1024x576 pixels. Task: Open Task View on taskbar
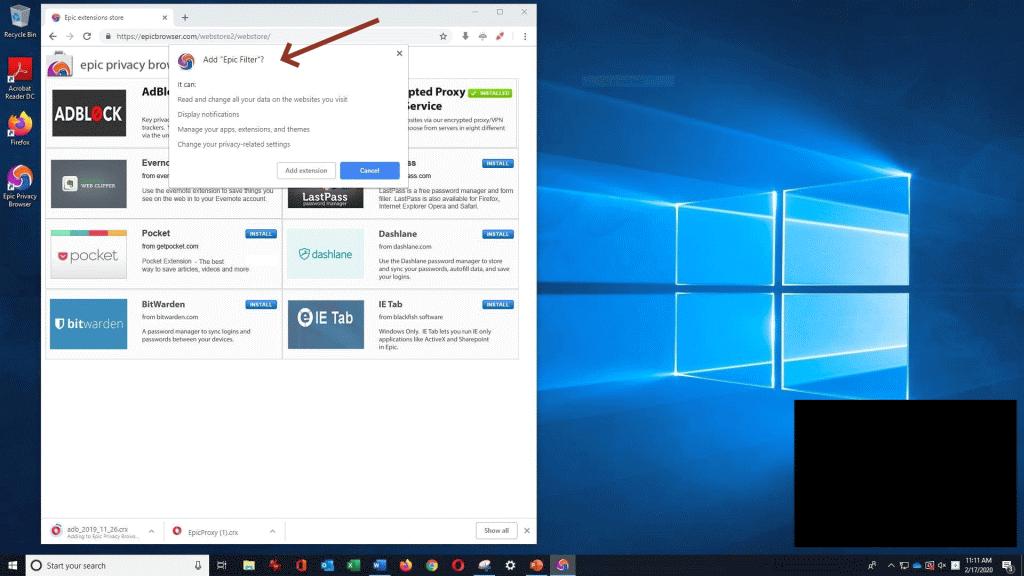[221, 566]
